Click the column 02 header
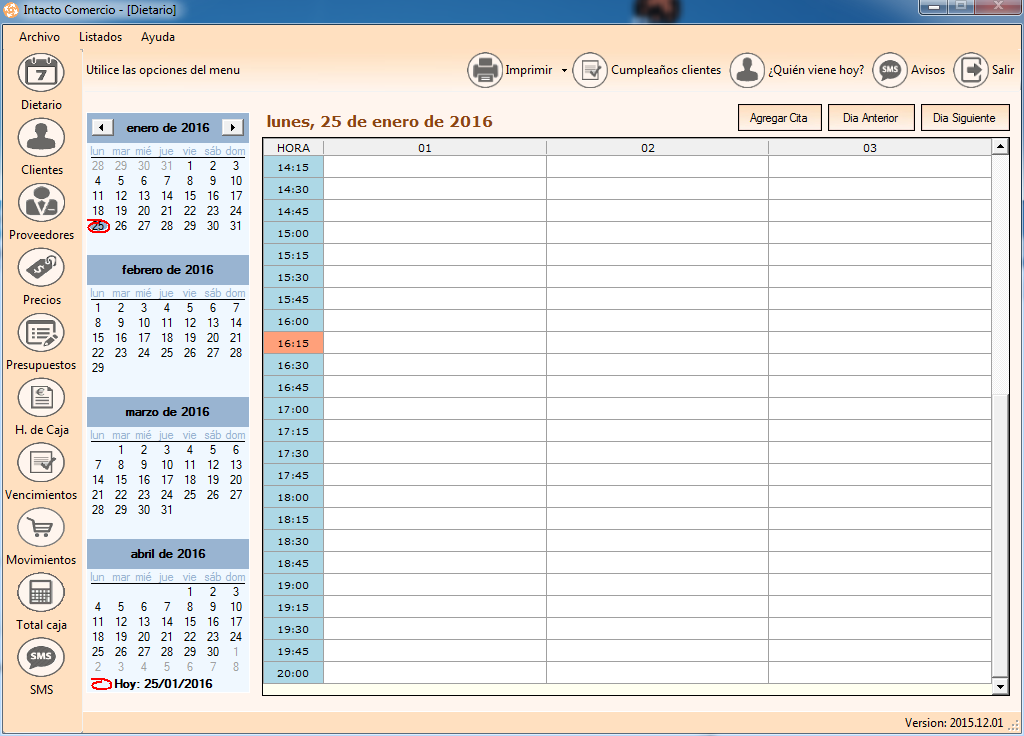1024x736 pixels. click(x=658, y=148)
